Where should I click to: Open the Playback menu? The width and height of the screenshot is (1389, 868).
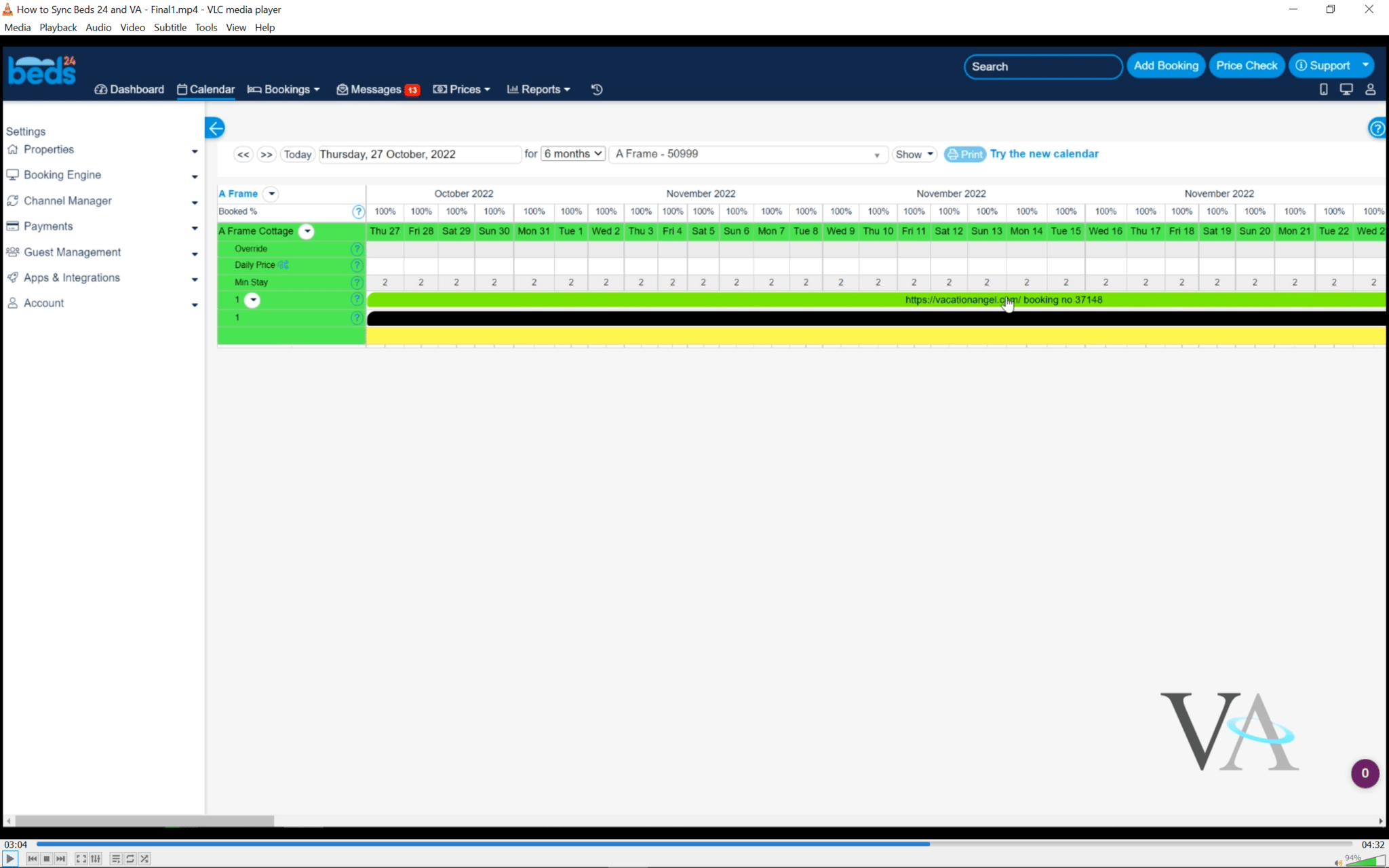(x=58, y=27)
